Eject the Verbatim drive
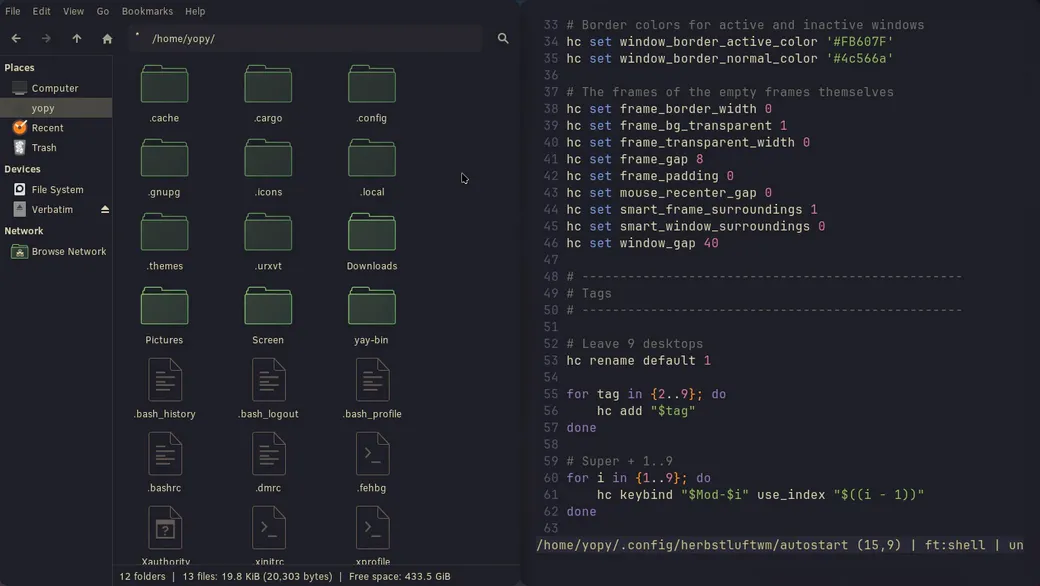 [x=105, y=209]
